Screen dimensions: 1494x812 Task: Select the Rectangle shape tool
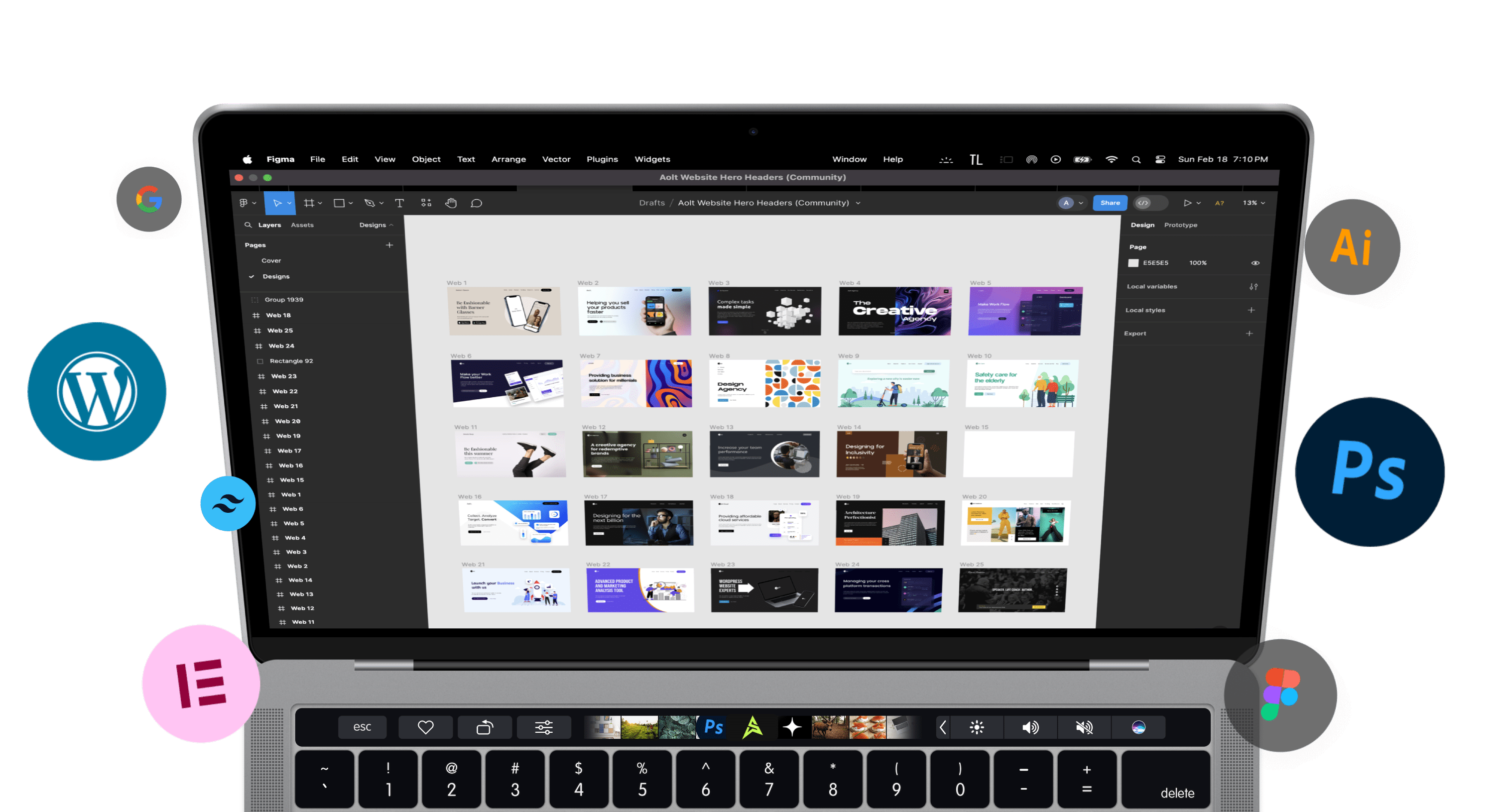[339, 203]
